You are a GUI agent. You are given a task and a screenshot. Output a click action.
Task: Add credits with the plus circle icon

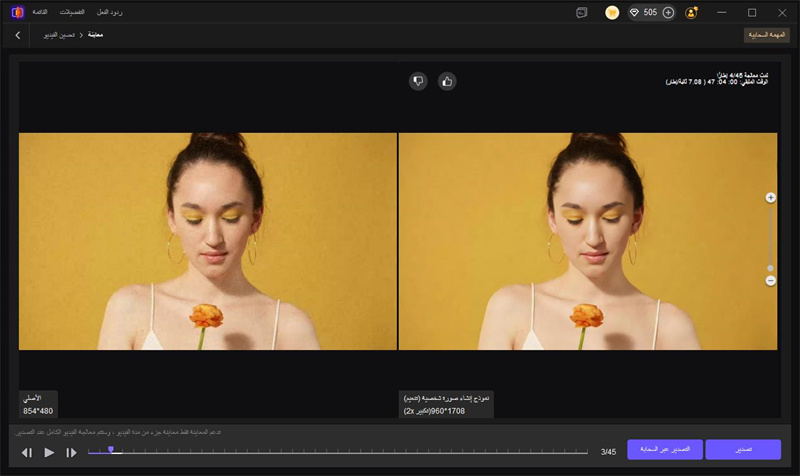pyautogui.click(x=668, y=13)
